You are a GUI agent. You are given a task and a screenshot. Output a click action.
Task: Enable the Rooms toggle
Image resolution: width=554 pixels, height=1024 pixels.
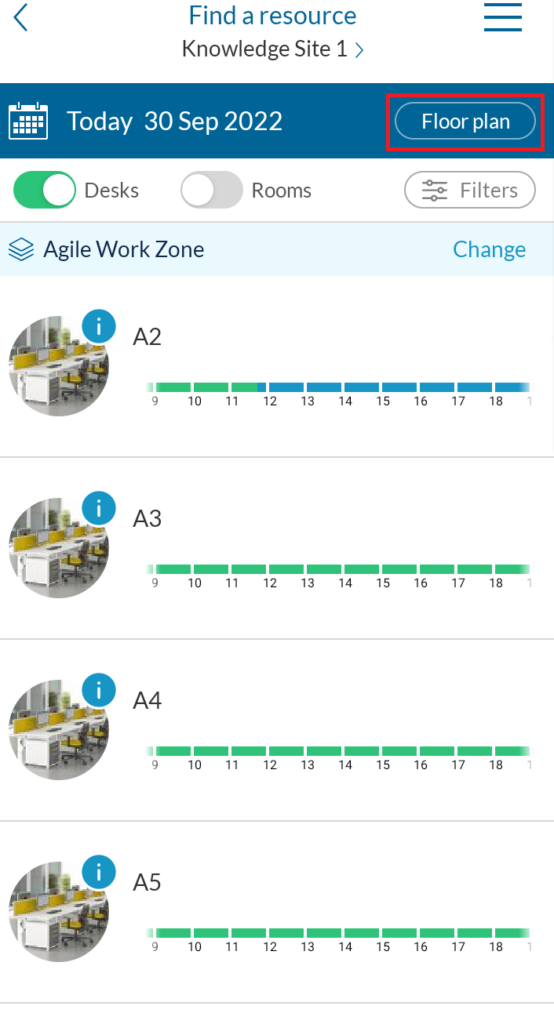click(212, 190)
